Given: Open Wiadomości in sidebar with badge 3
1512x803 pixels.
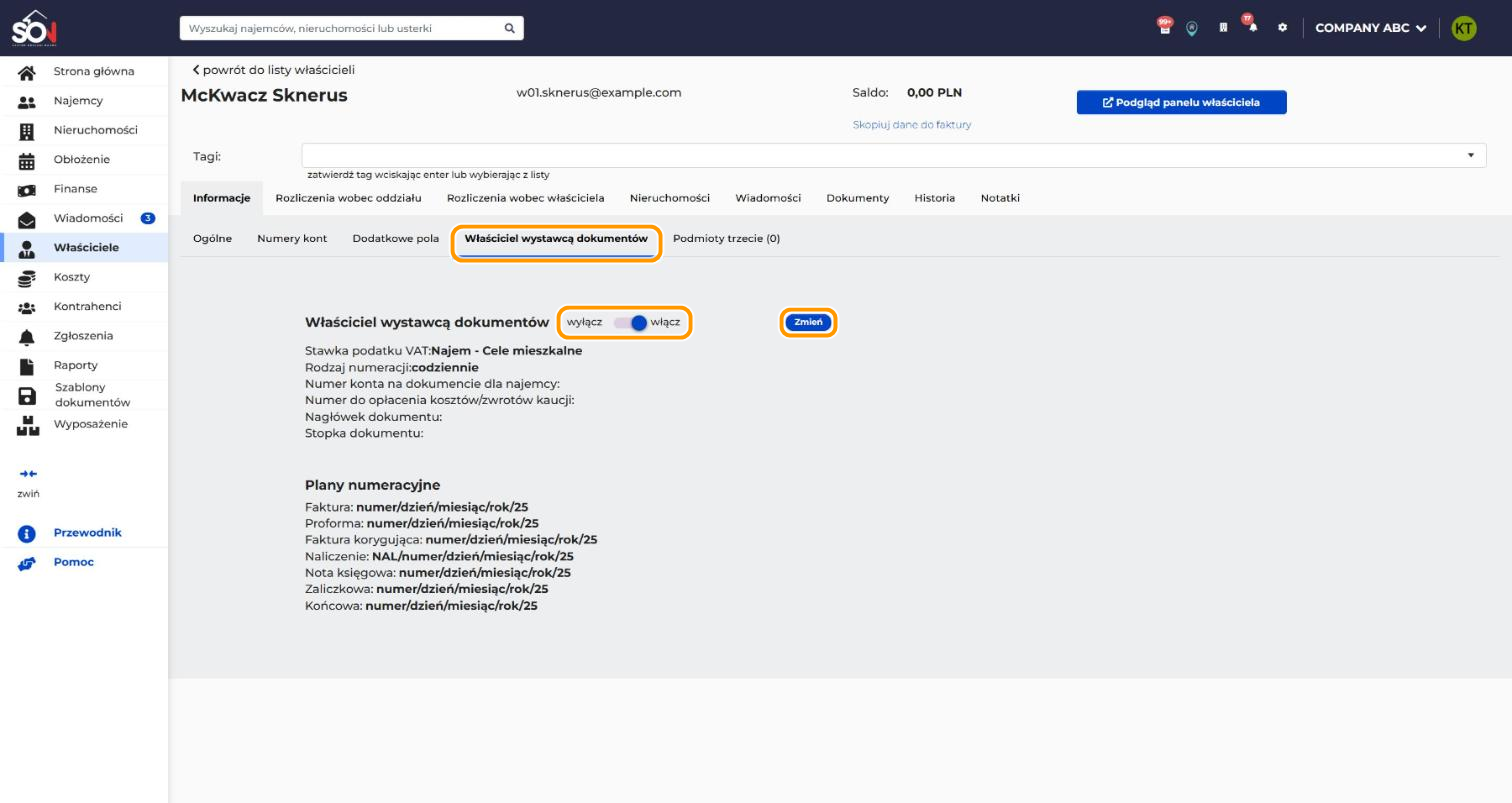Looking at the screenshot, I should (x=84, y=218).
